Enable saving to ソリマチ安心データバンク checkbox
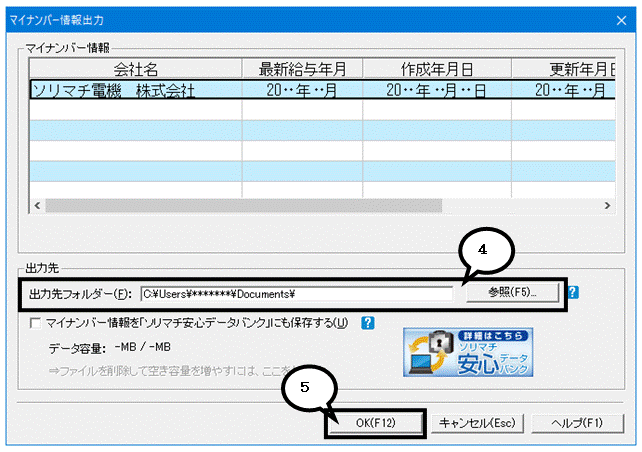 36,323
